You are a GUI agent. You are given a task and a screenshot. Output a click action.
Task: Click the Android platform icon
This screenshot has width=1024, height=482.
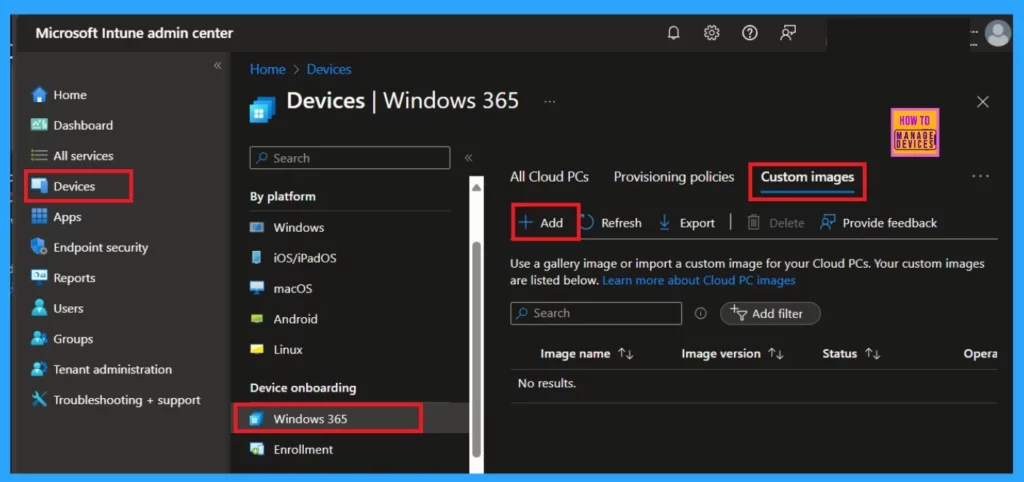[x=257, y=319]
